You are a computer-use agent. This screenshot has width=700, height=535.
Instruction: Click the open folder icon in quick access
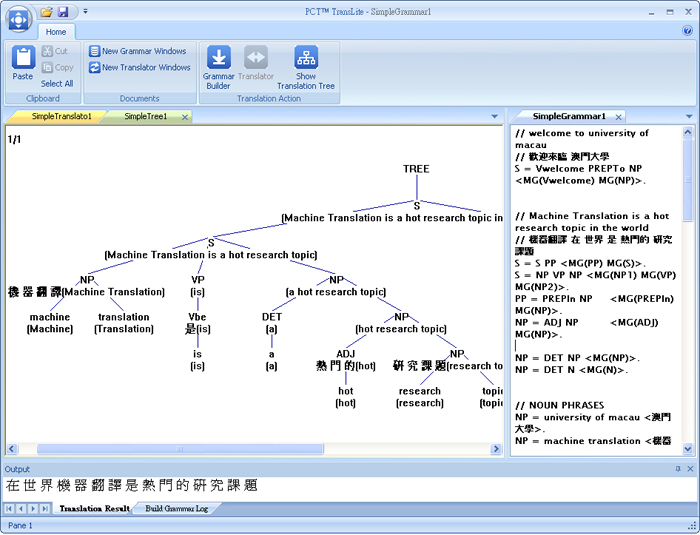46,12
